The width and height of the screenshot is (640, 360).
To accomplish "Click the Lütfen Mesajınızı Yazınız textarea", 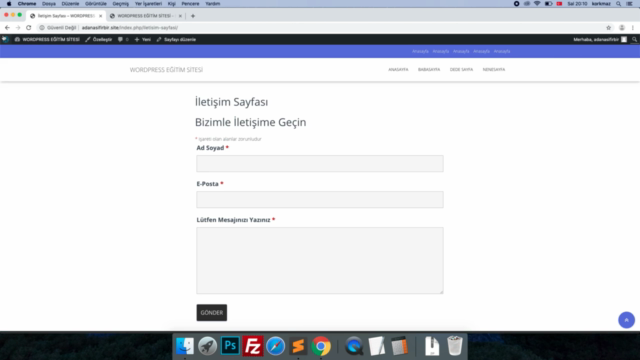I will tap(320, 260).
